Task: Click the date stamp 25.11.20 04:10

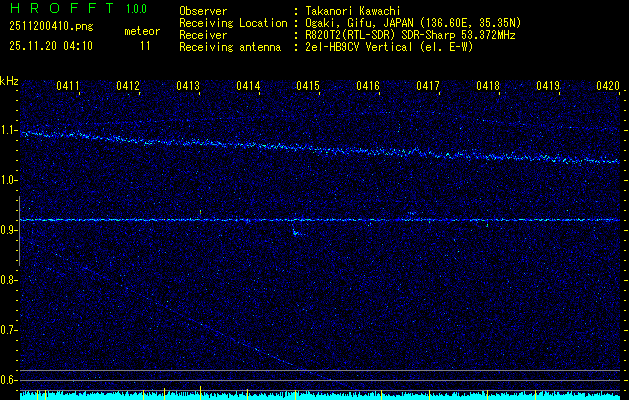Action: (x=50, y=46)
